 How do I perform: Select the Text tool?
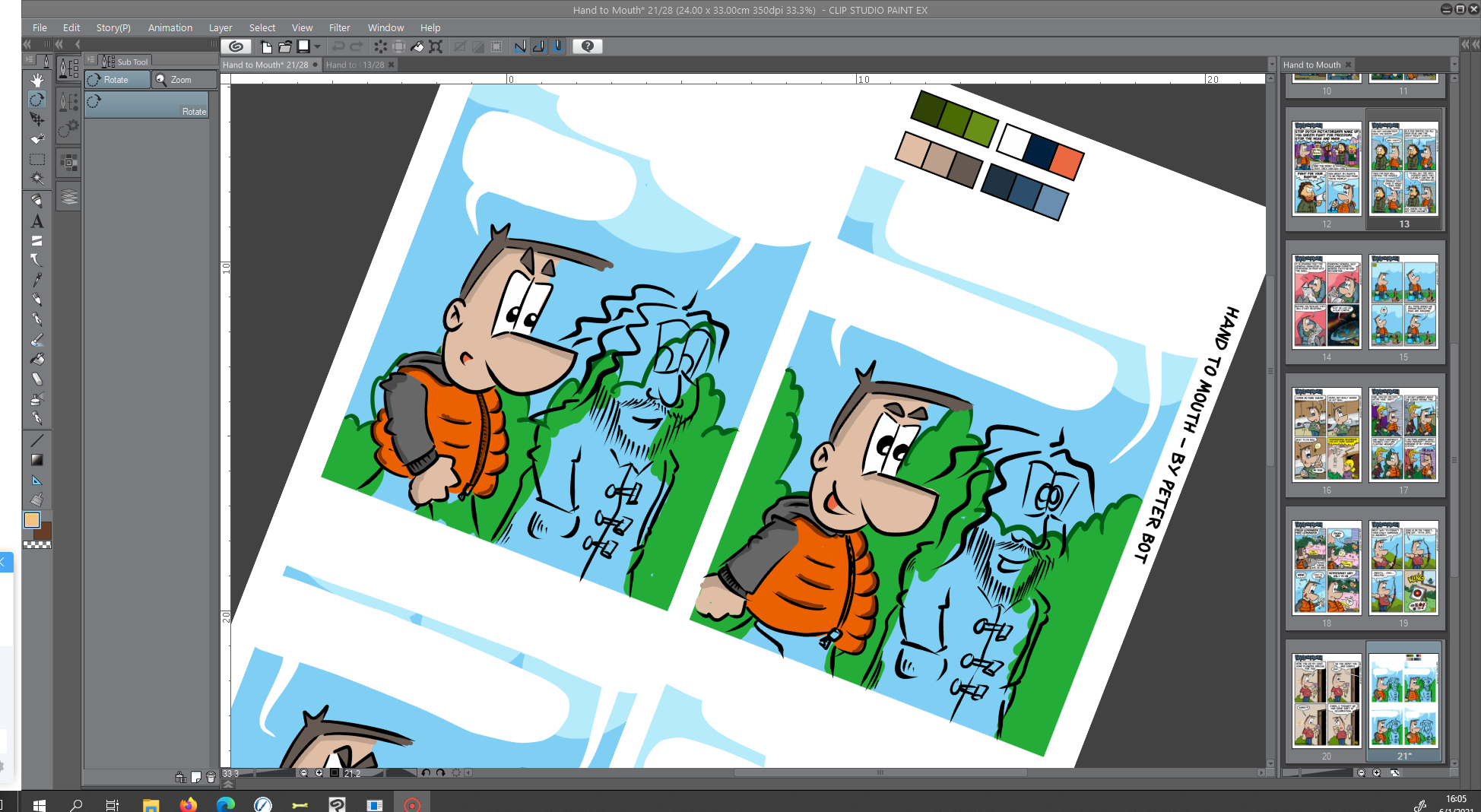pos(36,221)
